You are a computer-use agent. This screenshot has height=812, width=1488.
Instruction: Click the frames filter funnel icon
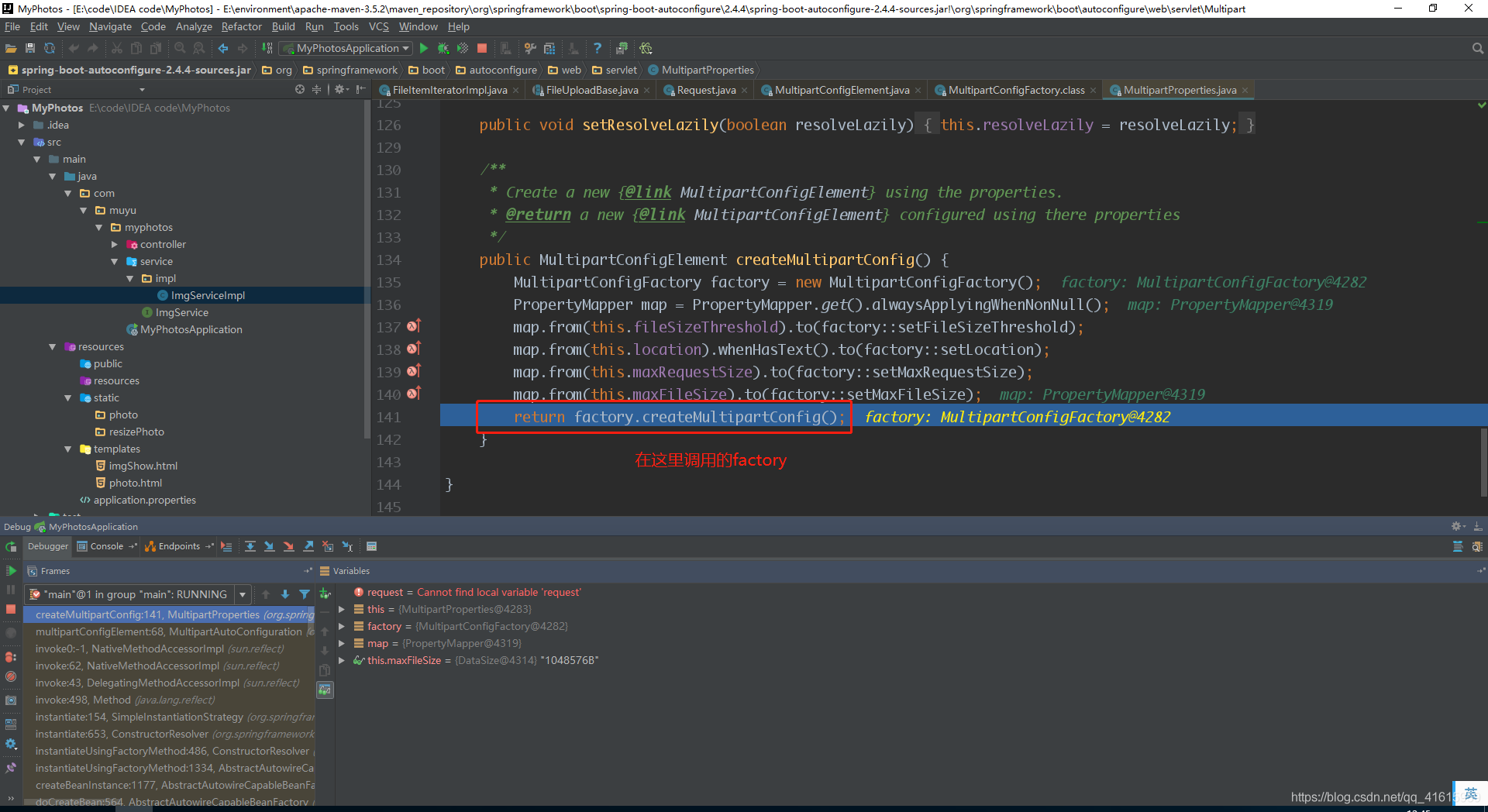(305, 594)
